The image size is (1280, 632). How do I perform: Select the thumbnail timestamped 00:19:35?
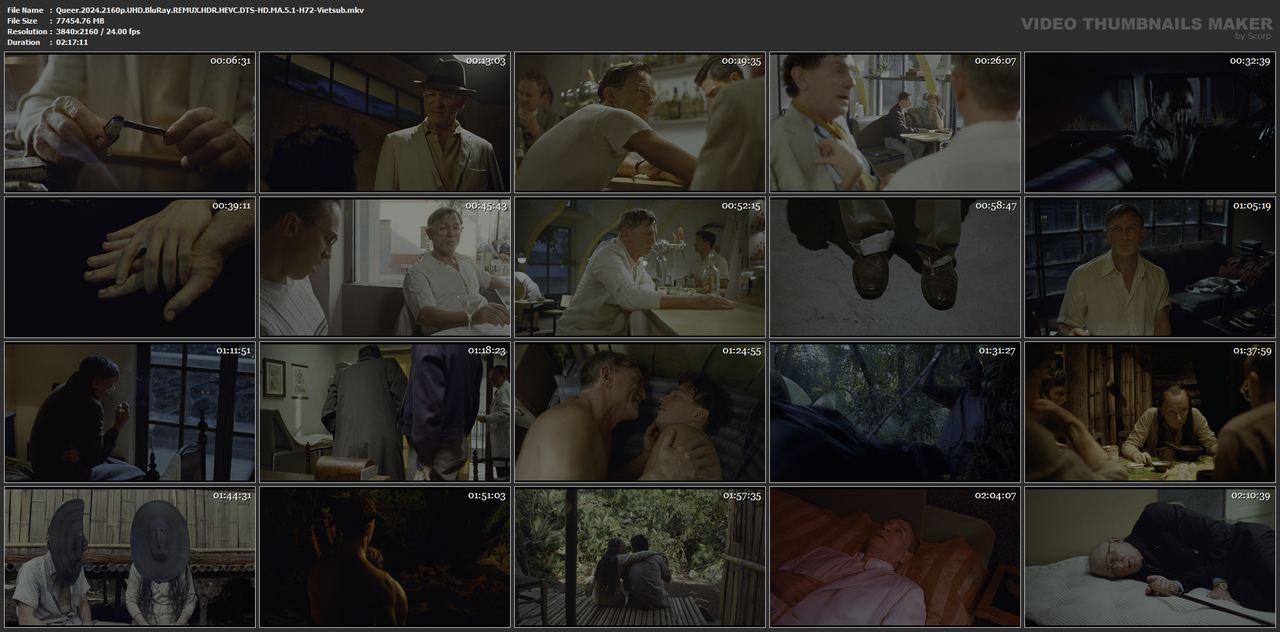[x=640, y=122]
